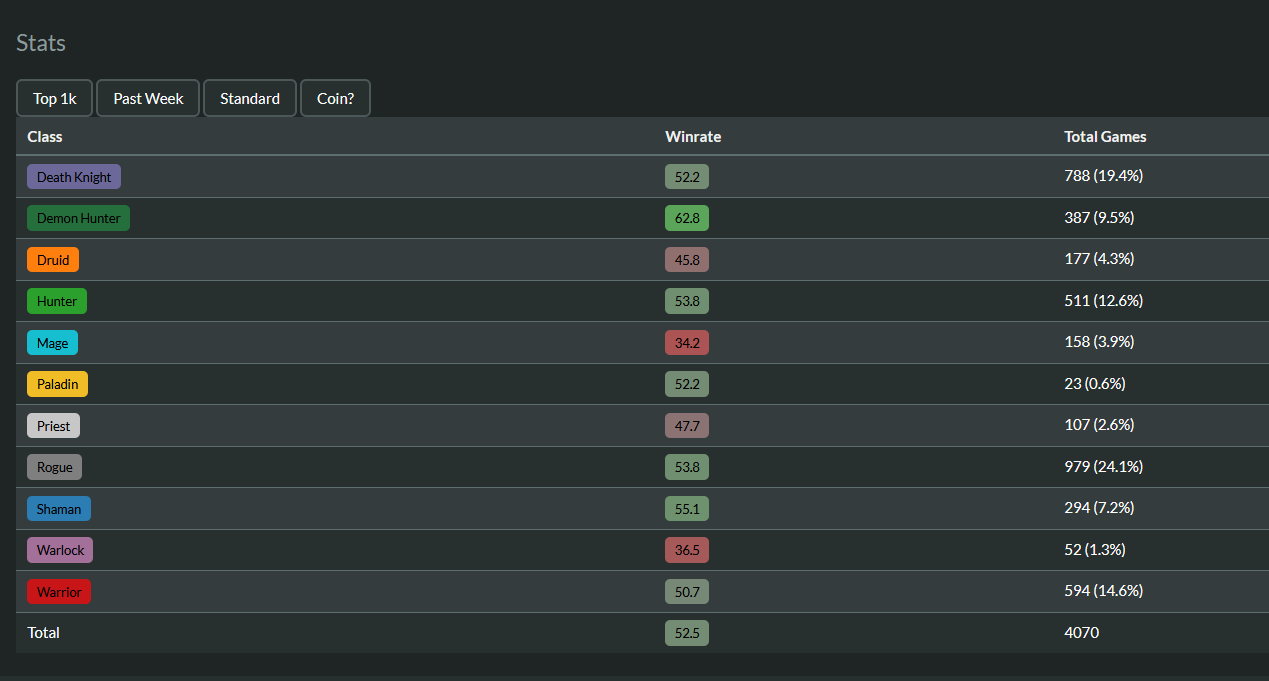Open the Demon Hunter class tag
The height and width of the screenshot is (681, 1269).
[78, 218]
